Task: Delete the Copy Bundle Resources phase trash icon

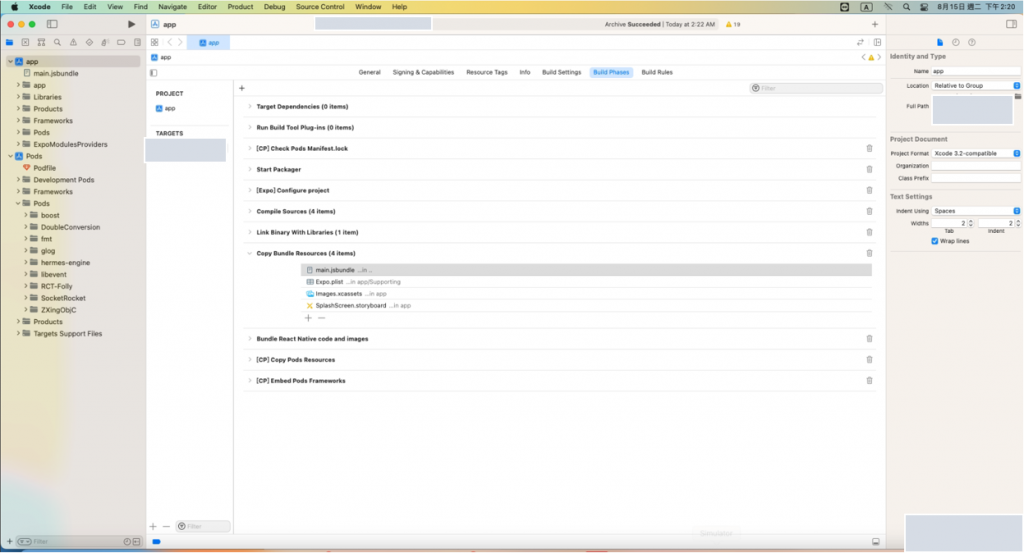Action: click(869, 253)
